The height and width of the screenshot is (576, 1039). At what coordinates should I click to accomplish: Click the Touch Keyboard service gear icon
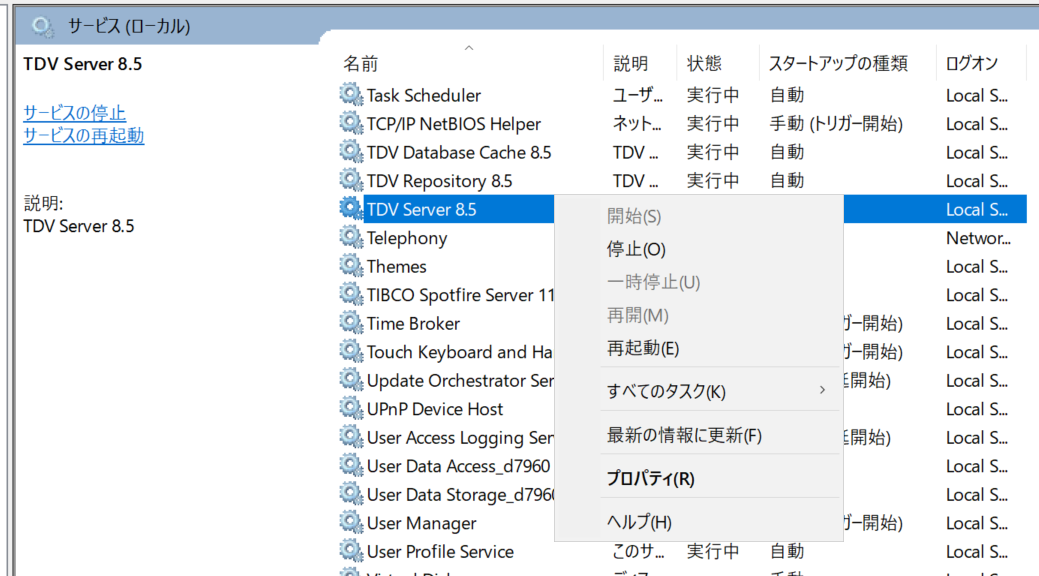(x=351, y=351)
